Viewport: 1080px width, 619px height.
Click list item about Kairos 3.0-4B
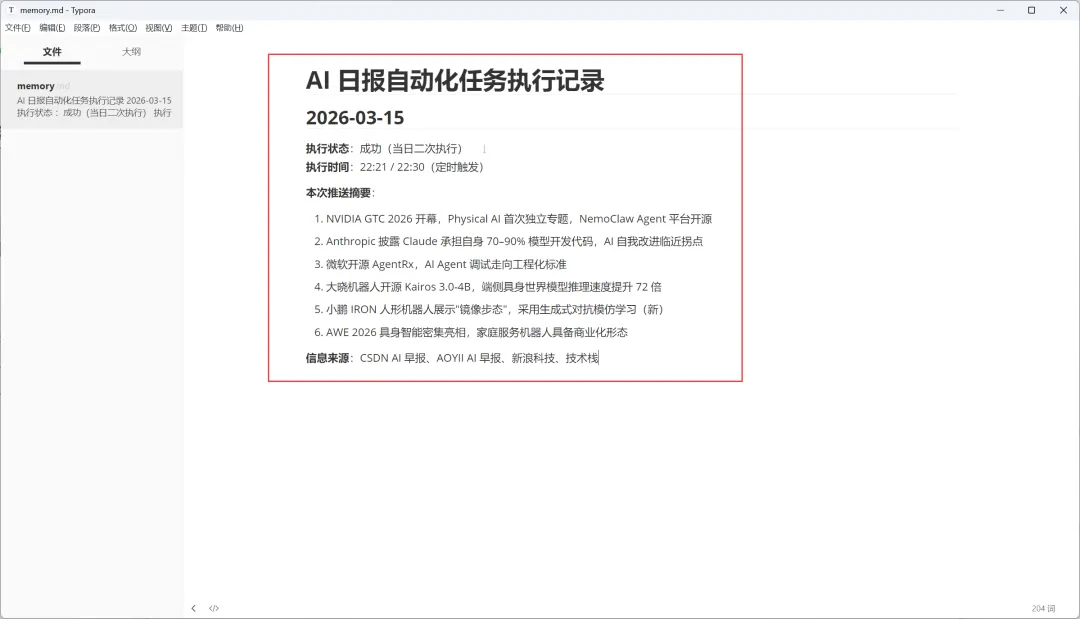pos(488,287)
